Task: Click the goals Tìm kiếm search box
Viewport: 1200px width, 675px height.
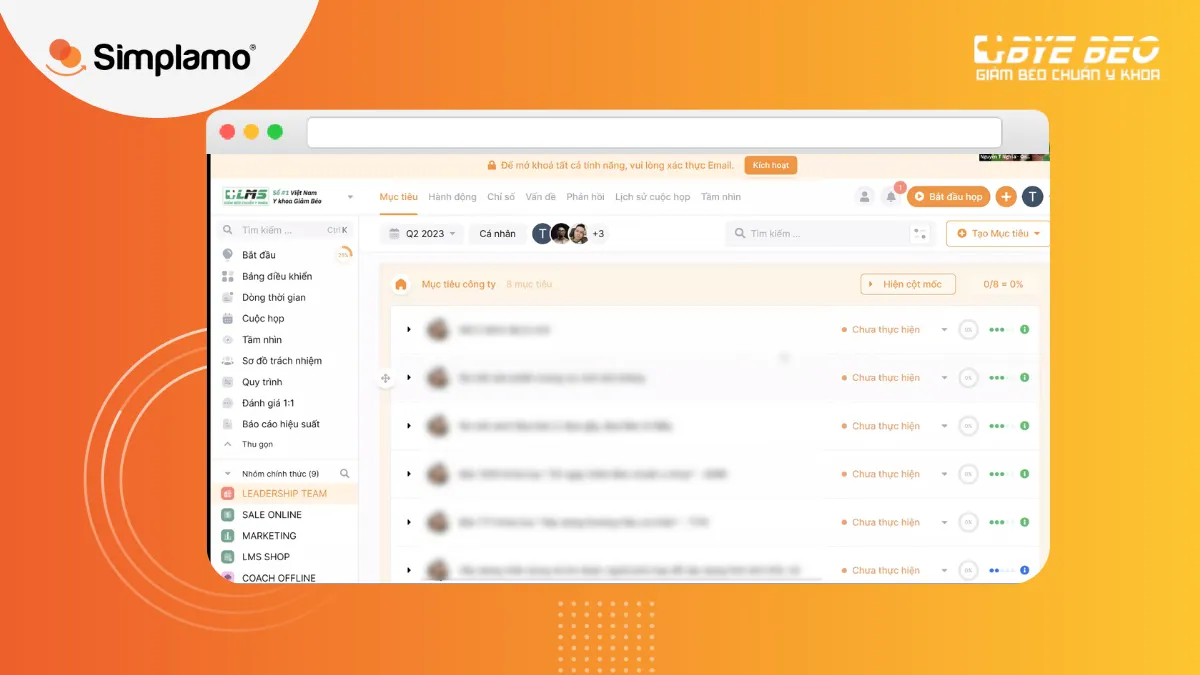Action: (x=820, y=233)
